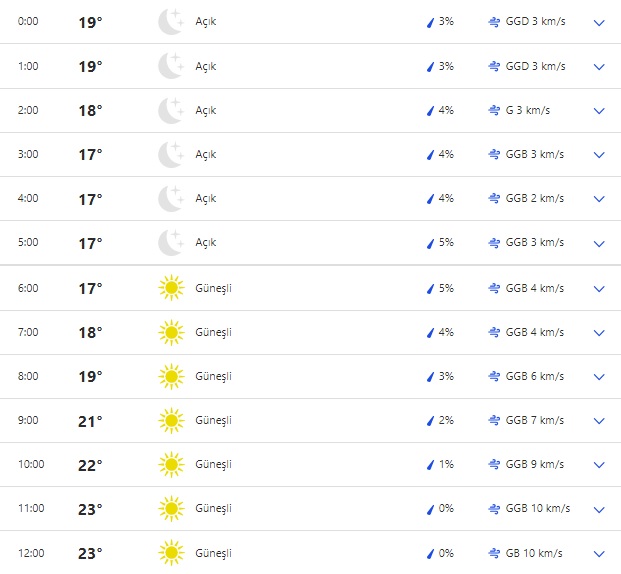Click the Açık label at 4:00
The image size is (621, 574).
[x=206, y=199]
